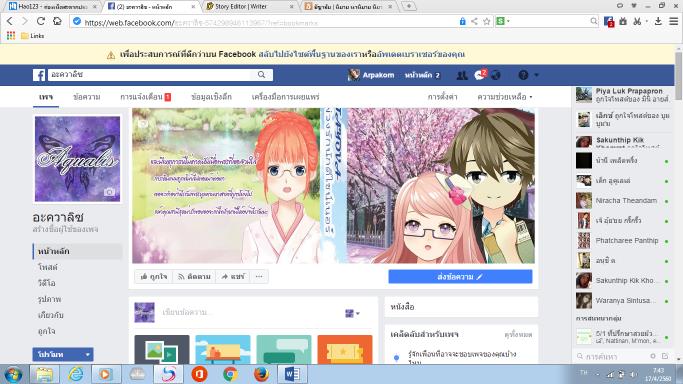
Task: Select เกี่ยวกับ in left sidebar
Action: click(51, 315)
